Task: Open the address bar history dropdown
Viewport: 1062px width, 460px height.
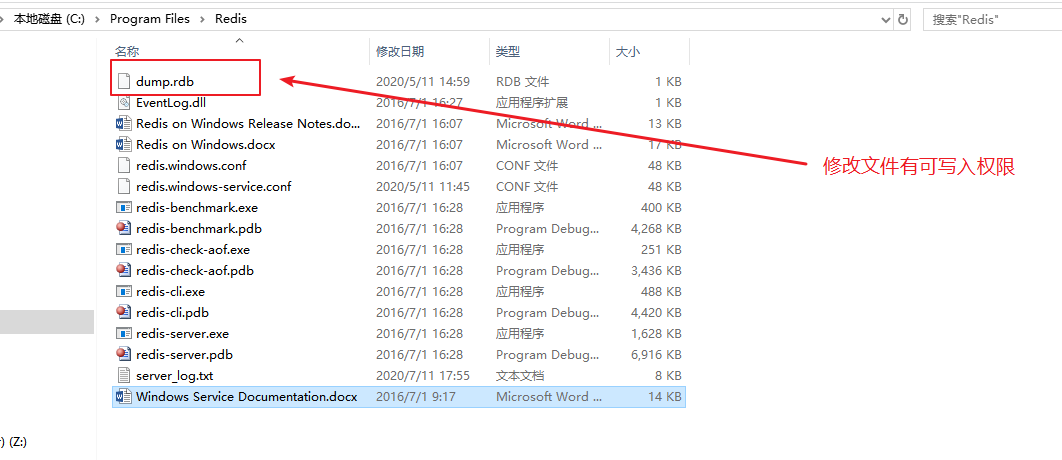Action: [x=886, y=20]
